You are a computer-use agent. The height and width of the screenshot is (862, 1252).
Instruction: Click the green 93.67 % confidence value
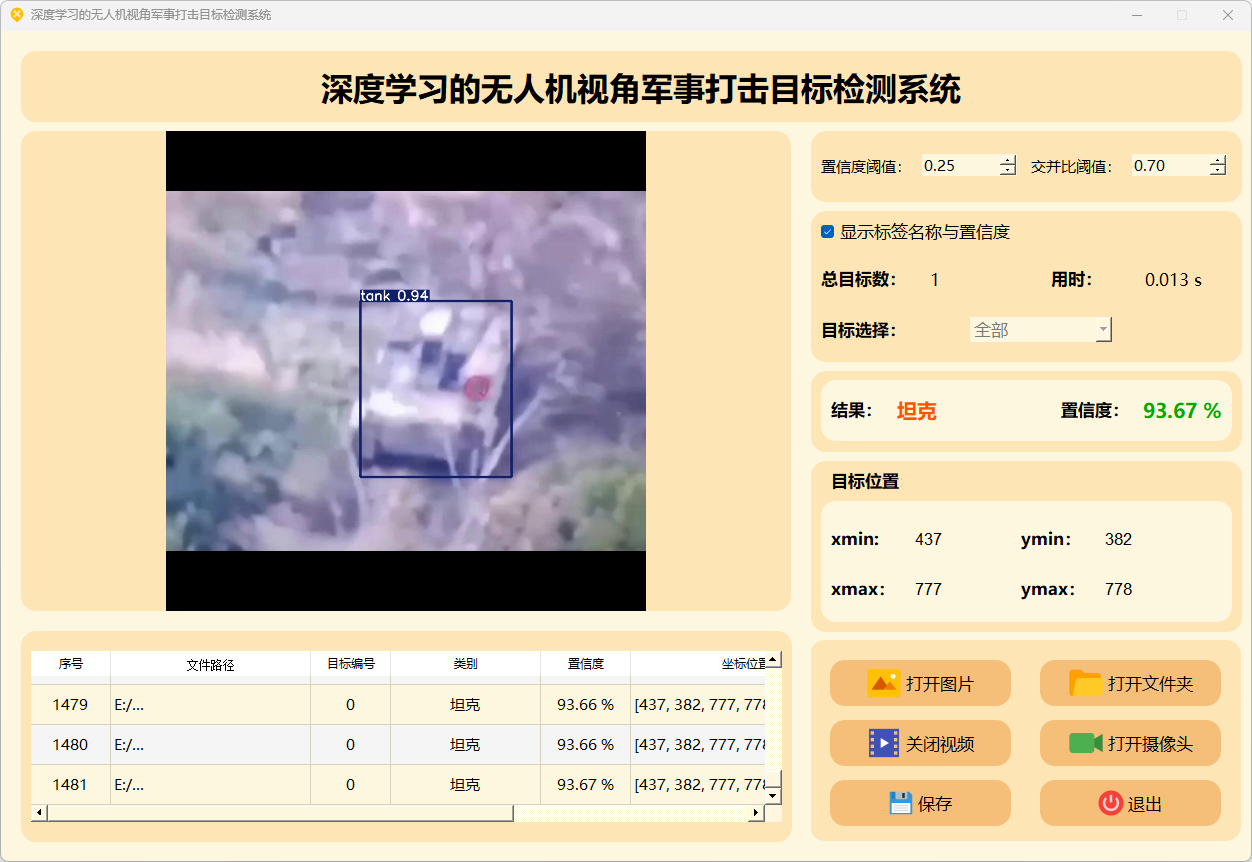click(x=1182, y=411)
